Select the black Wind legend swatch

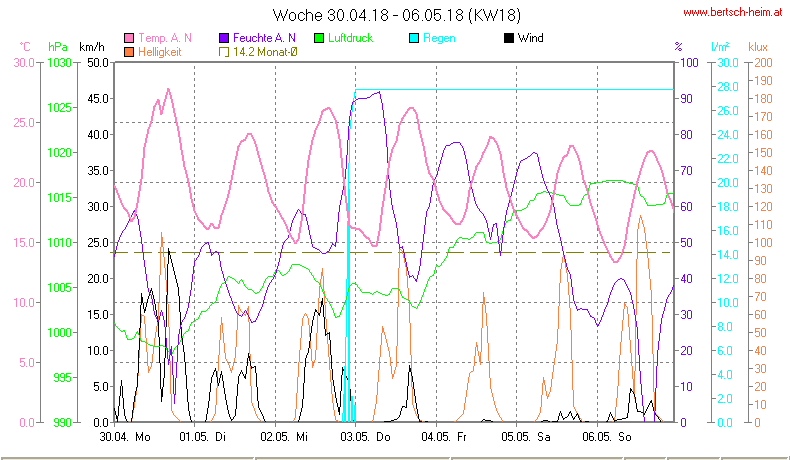(x=510, y=38)
